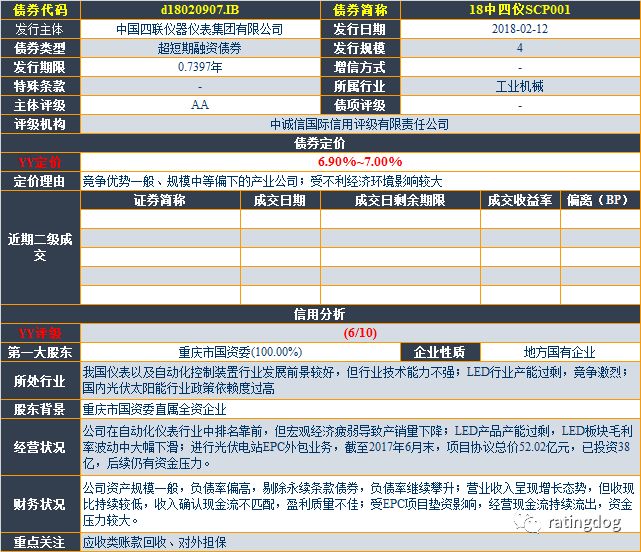Click term value 0.7397年
This screenshot has height=552, width=641.
(200, 67)
